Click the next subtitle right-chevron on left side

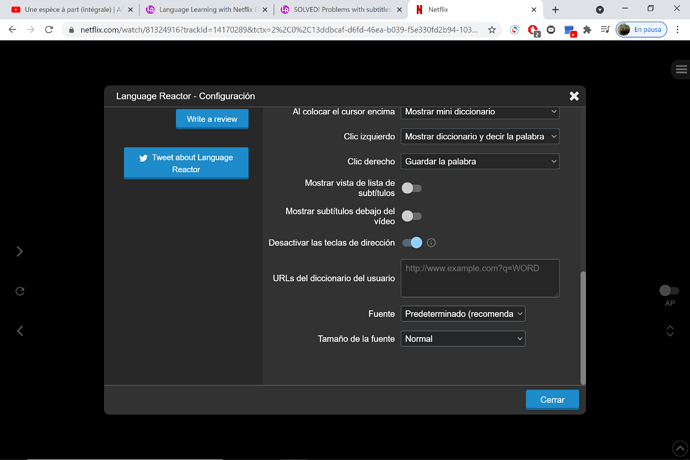point(19,251)
